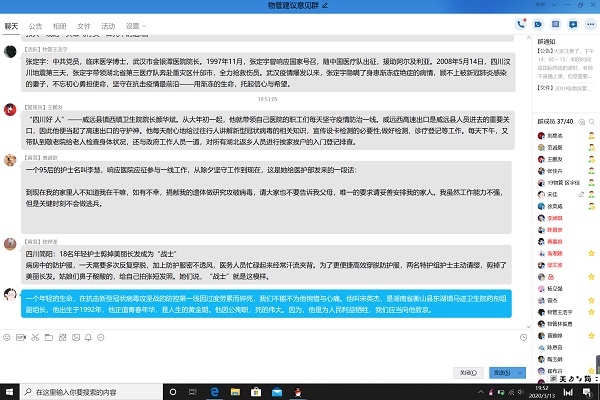Select member 宋佳 in member list
This screenshot has width=600, height=400.
click(552, 194)
